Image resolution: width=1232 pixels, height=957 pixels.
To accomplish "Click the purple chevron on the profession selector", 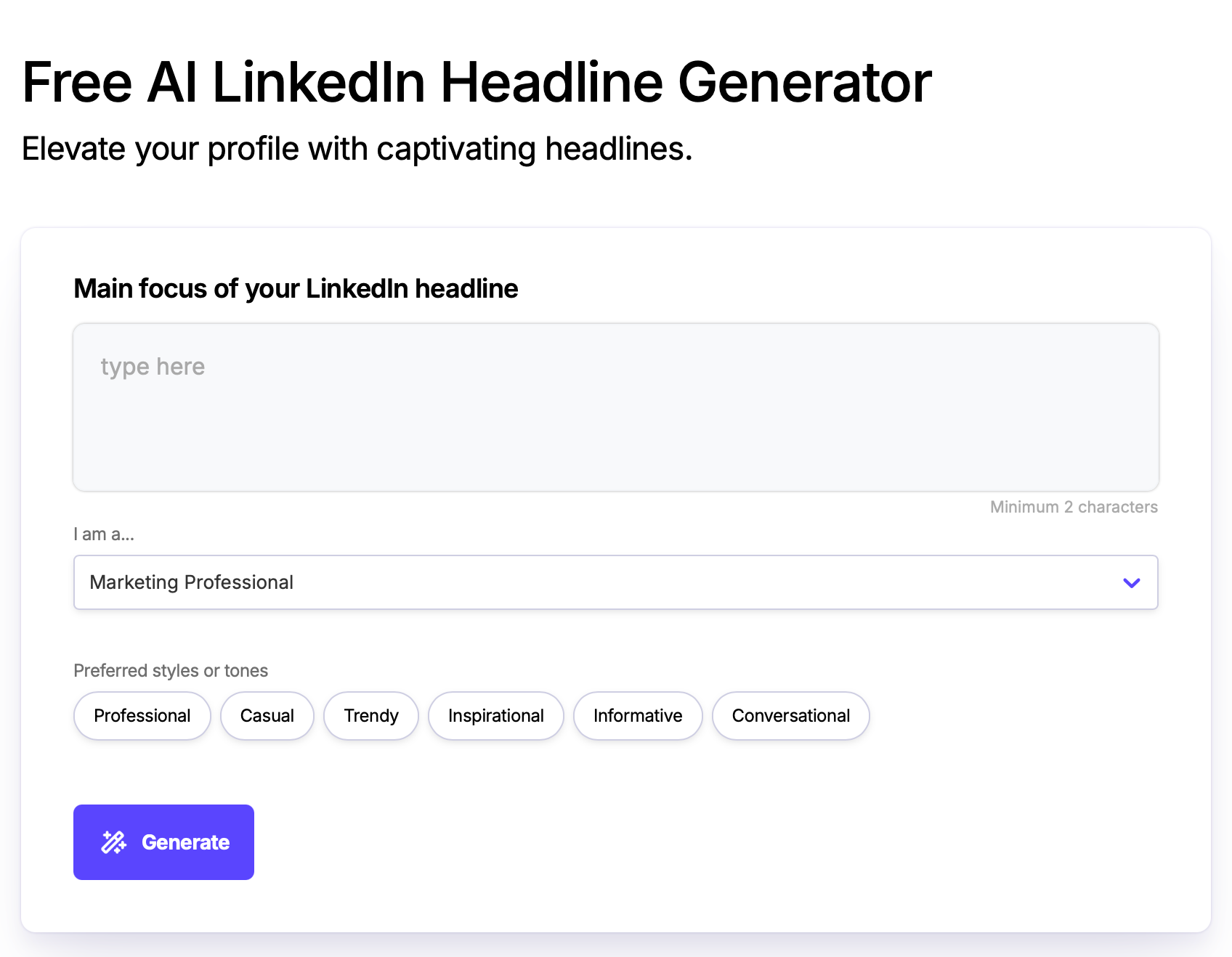I will [1130, 582].
